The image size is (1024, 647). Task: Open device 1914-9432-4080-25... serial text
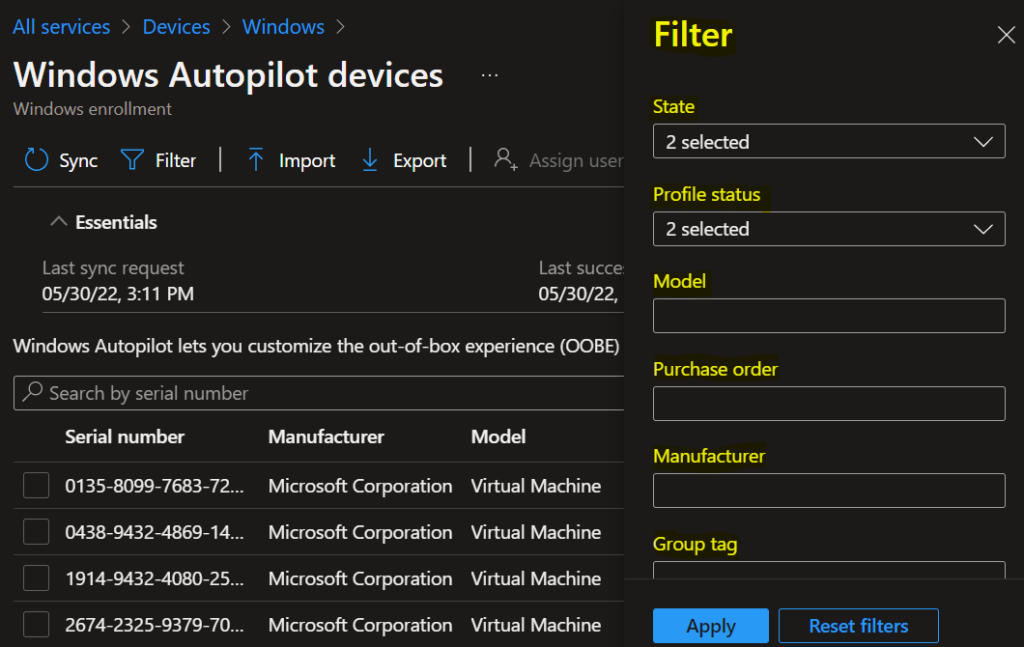tap(154, 578)
